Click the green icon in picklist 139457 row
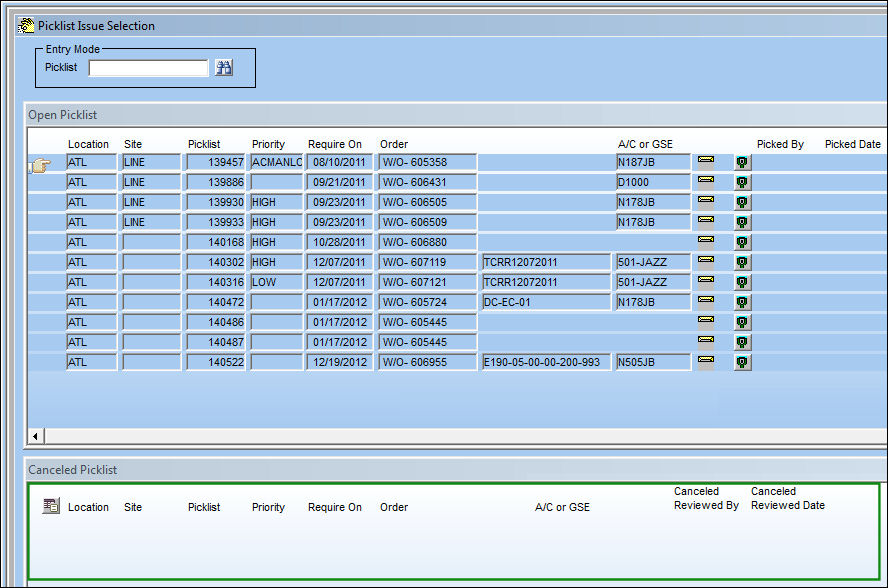888x588 pixels. click(742, 163)
